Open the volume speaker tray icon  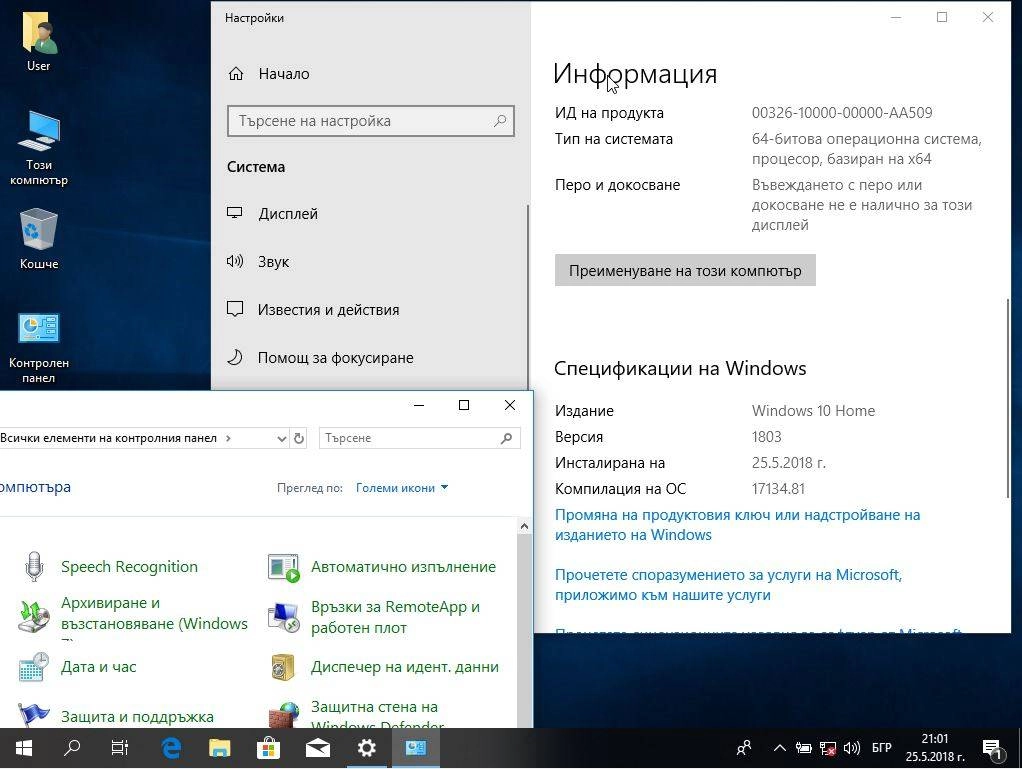pos(852,748)
